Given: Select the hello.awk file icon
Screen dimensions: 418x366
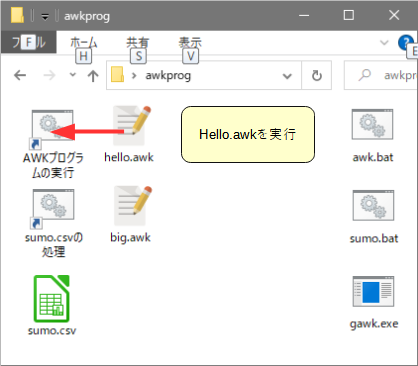Looking at the screenshot, I should click(131, 126).
